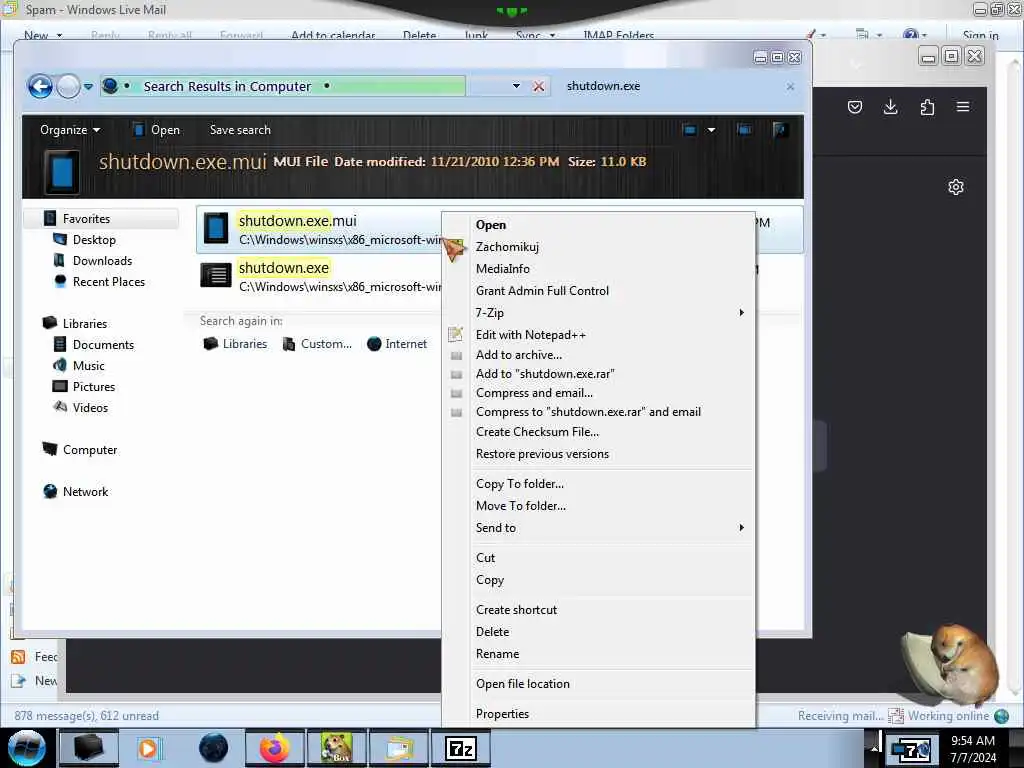Click the Firefox Pocket icon
This screenshot has height=768, width=1024.
(x=855, y=107)
